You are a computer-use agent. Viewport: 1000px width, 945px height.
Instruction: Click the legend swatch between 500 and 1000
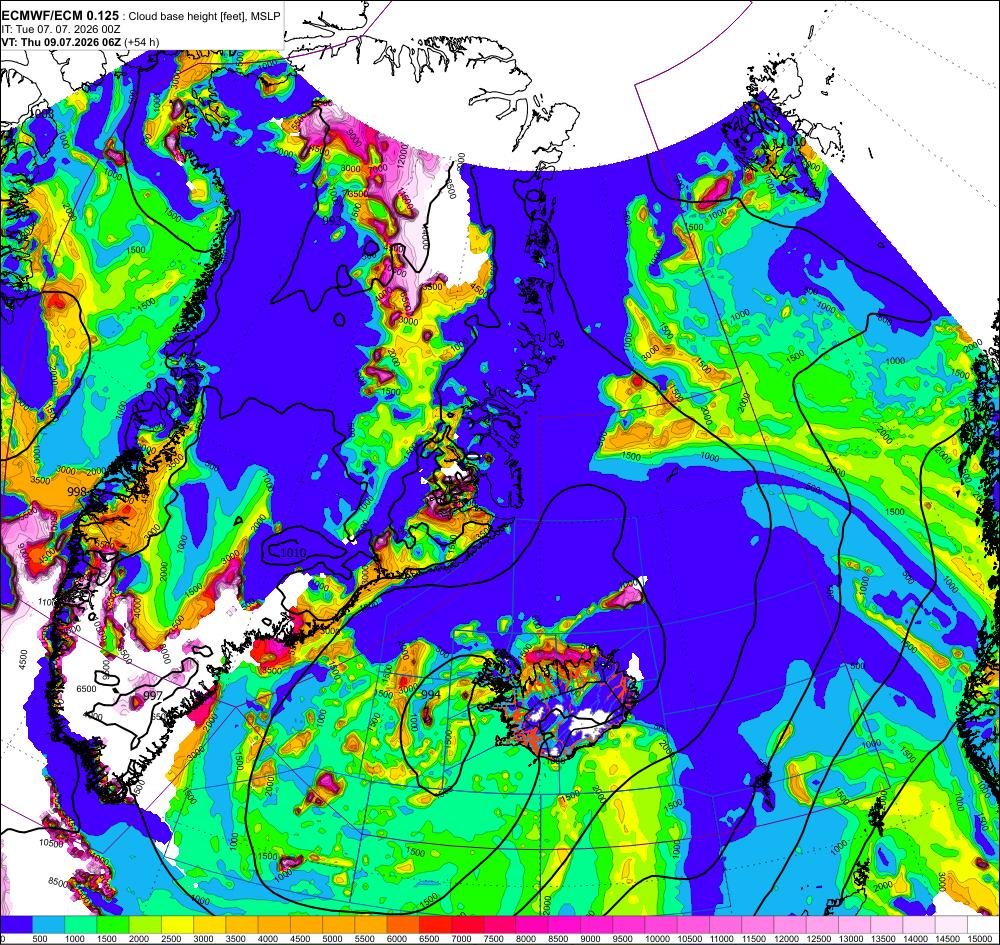pyautogui.click(x=48, y=923)
